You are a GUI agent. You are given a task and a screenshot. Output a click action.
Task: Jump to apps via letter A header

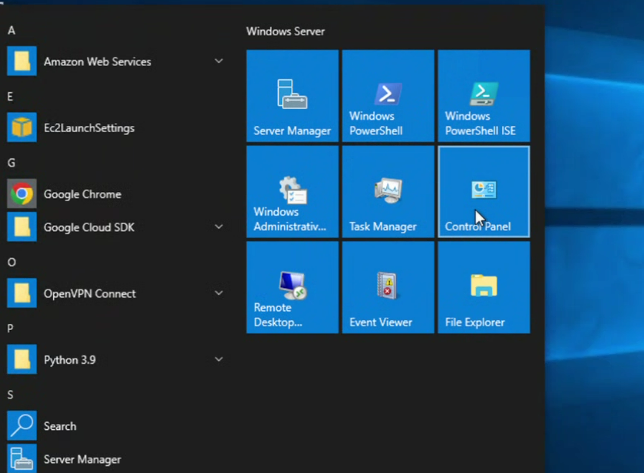pyautogui.click(x=12, y=30)
